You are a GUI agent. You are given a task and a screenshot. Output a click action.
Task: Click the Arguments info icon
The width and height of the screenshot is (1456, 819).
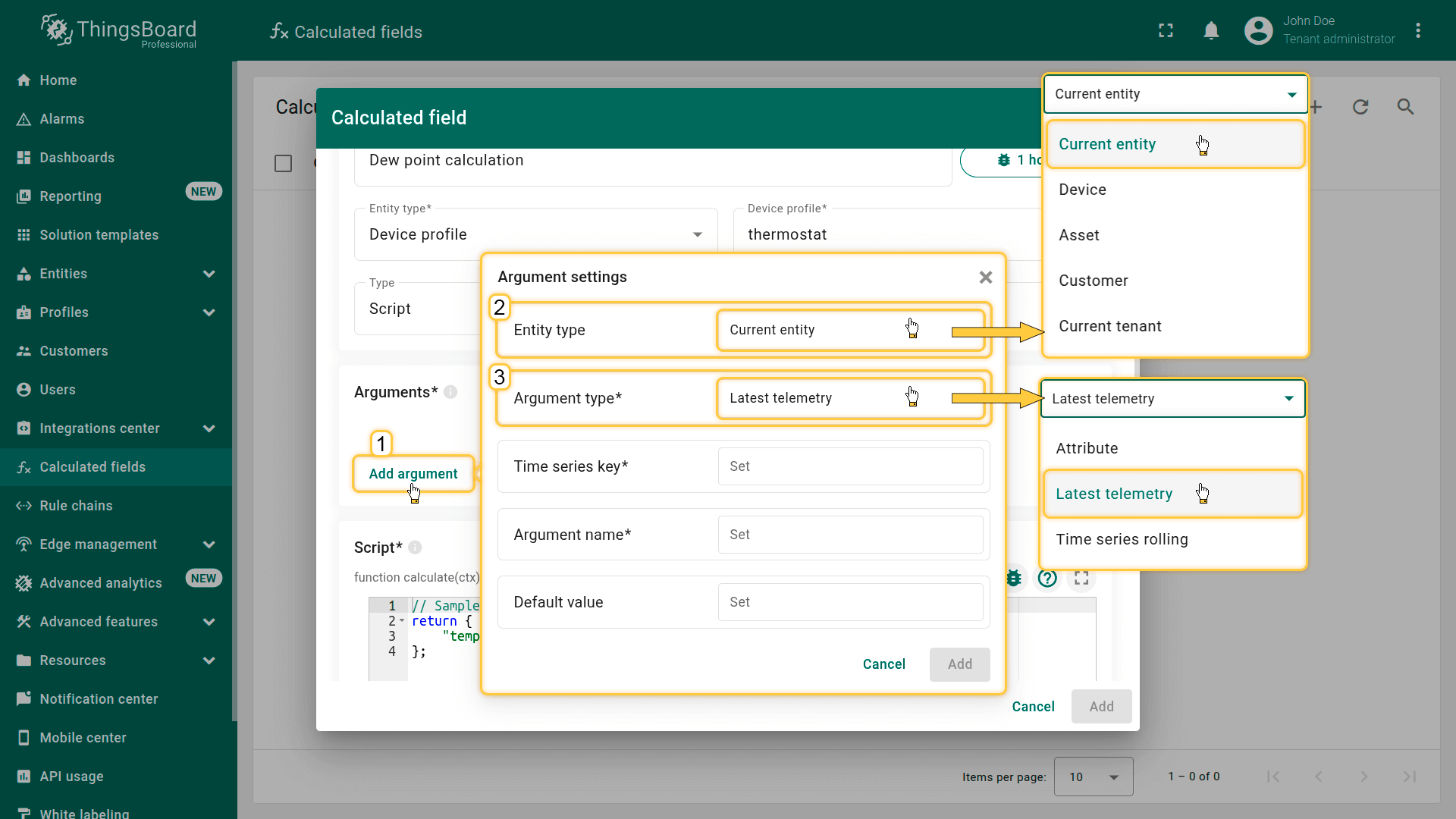pos(450,392)
